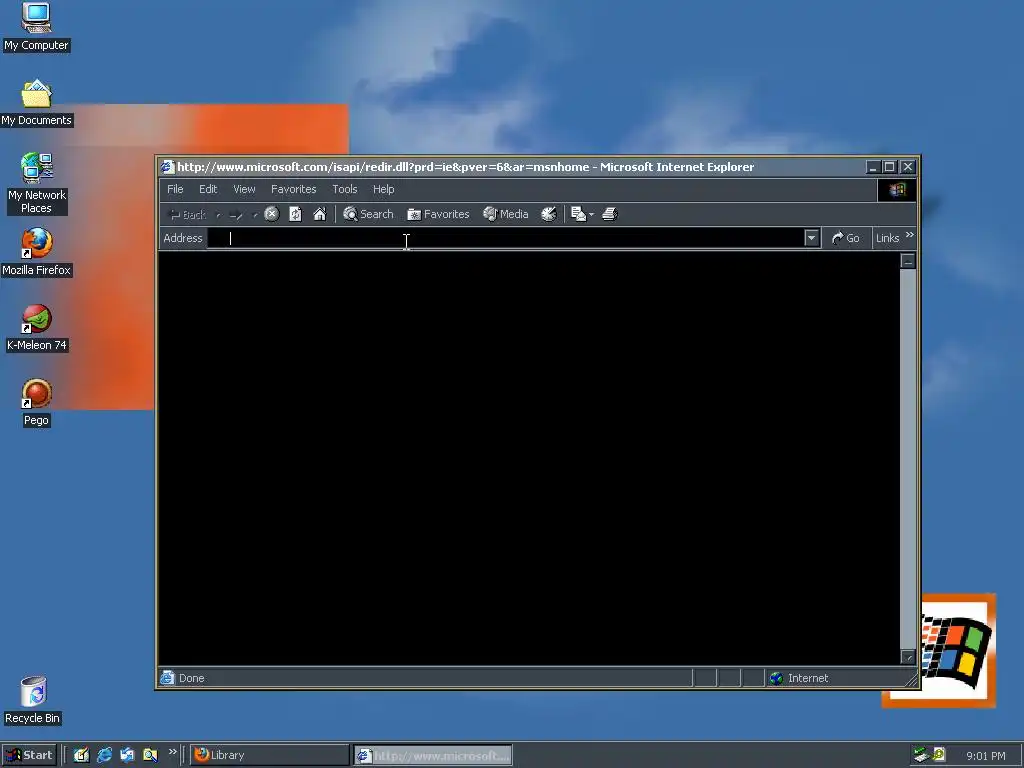
Task: Click the Forward arrow button
Action: (x=236, y=214)
